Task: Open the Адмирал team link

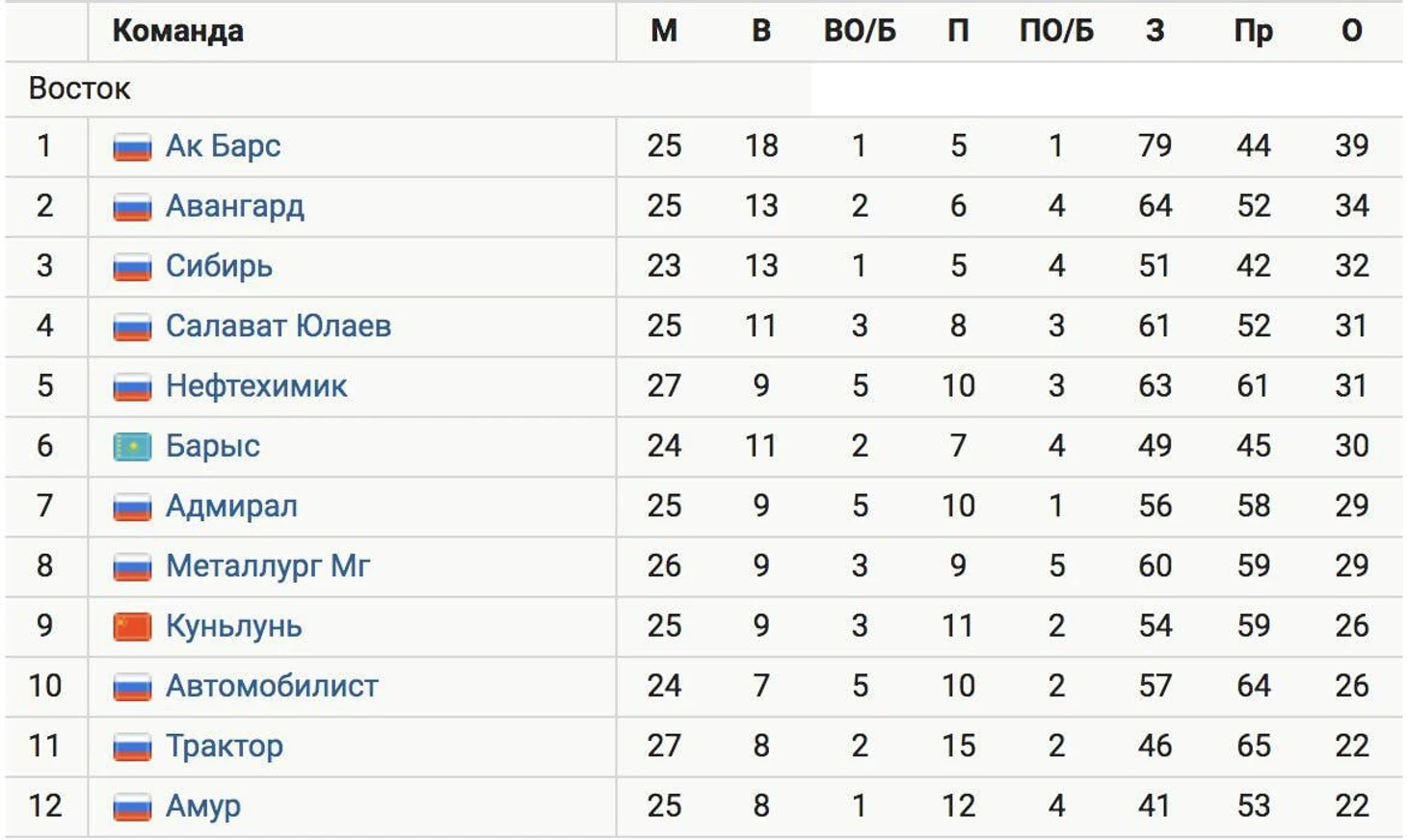Action: tap(231, 506)
